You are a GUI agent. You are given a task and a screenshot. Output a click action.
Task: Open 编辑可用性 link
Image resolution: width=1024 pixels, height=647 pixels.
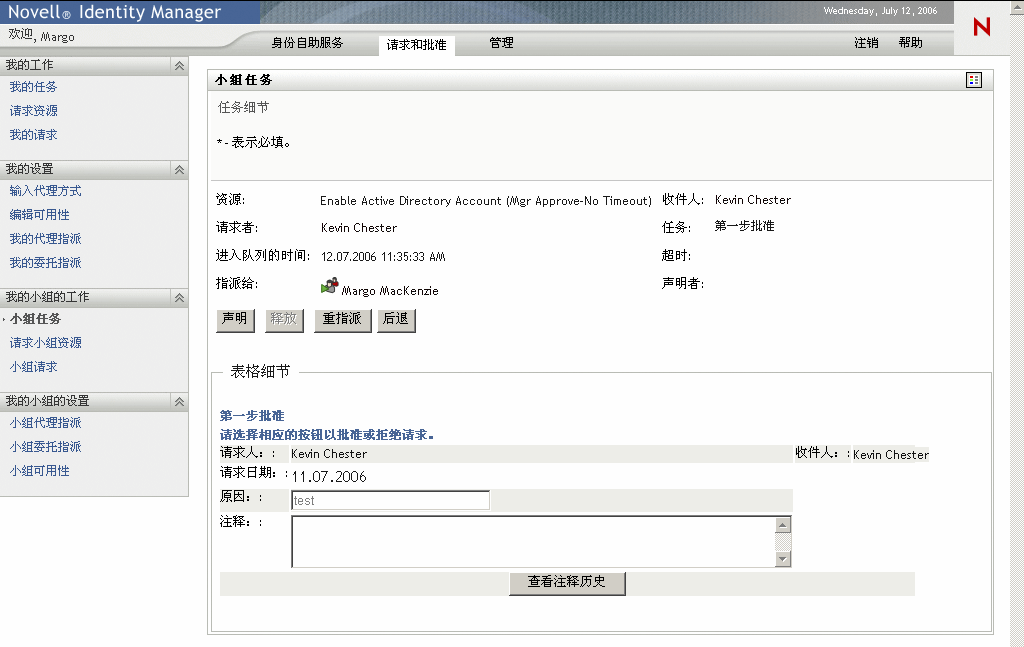point(39,215)
